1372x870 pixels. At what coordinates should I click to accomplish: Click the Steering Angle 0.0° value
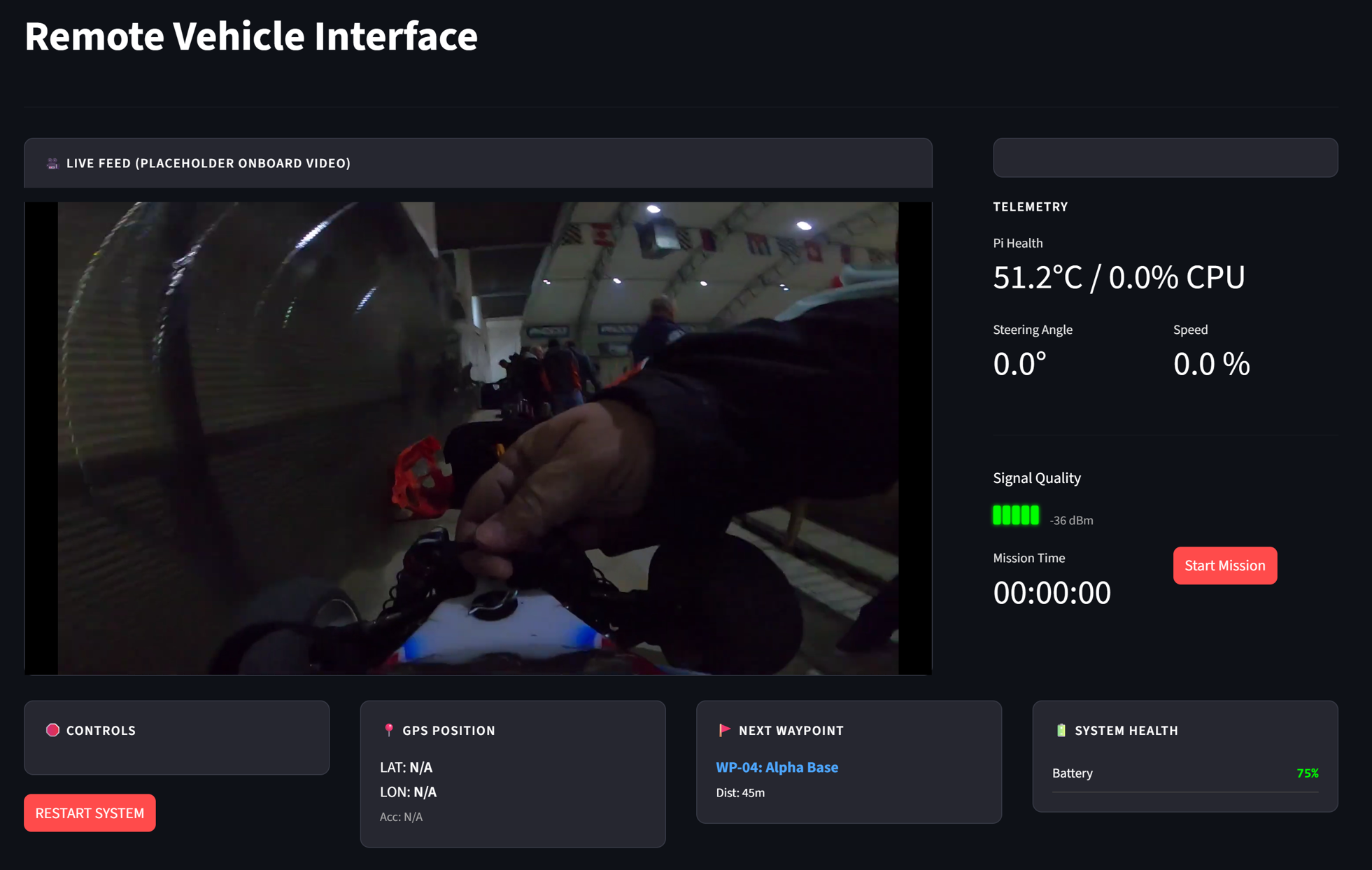[x=1019, y=364]
